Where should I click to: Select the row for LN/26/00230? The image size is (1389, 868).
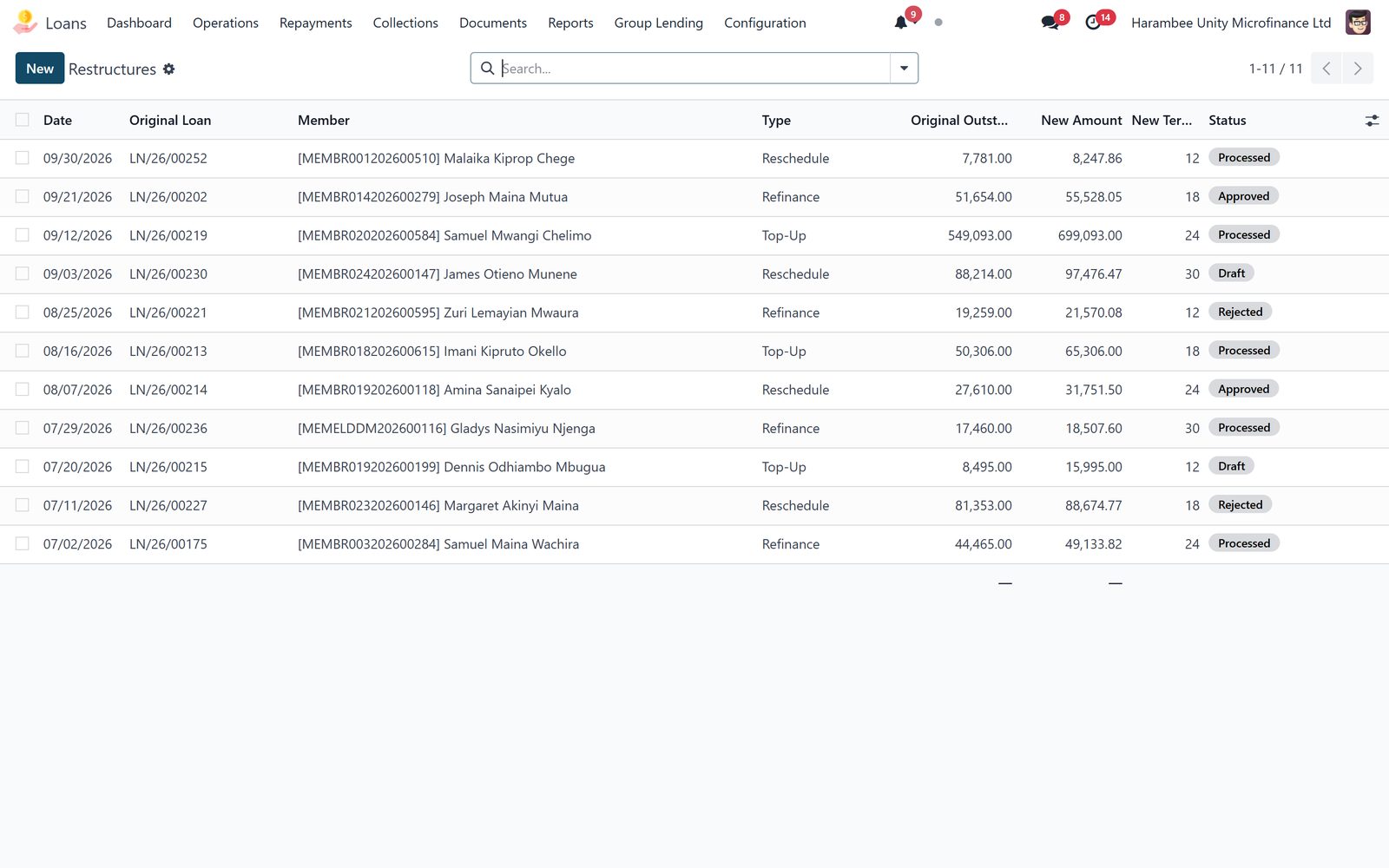pos(23,273)
